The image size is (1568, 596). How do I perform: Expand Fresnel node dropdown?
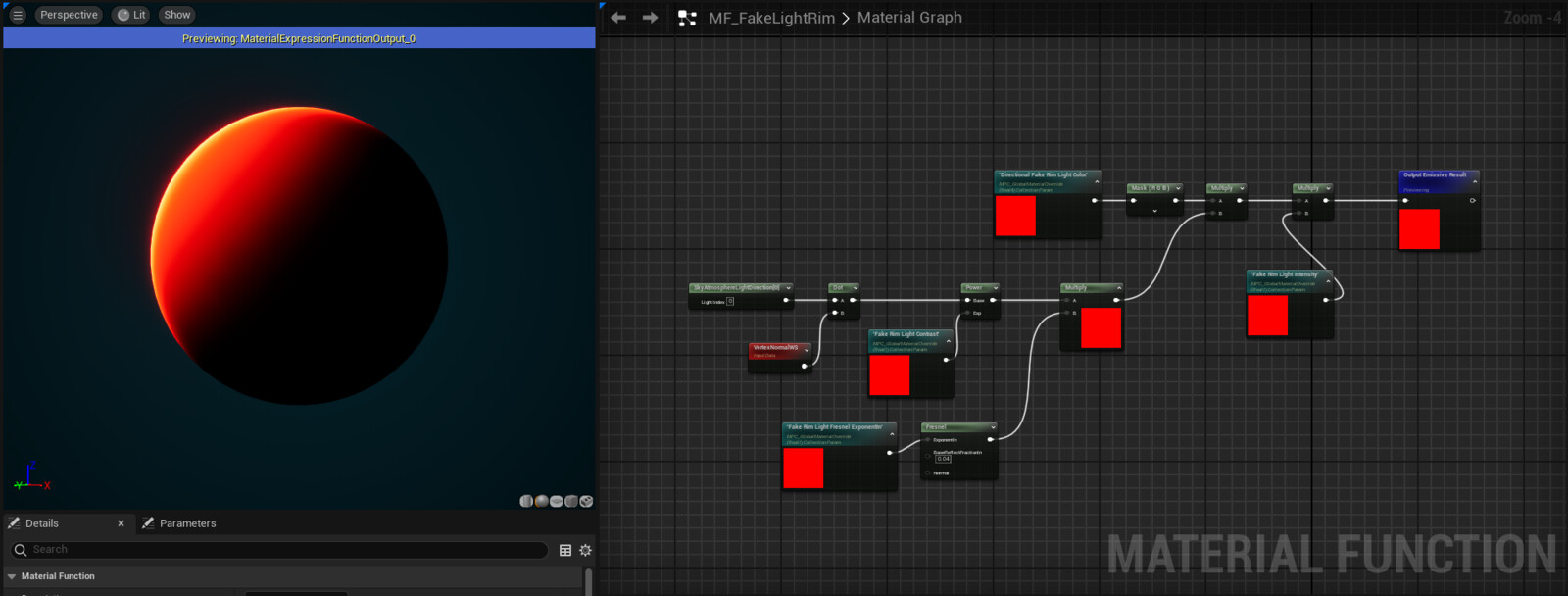[x=993, y=427]
